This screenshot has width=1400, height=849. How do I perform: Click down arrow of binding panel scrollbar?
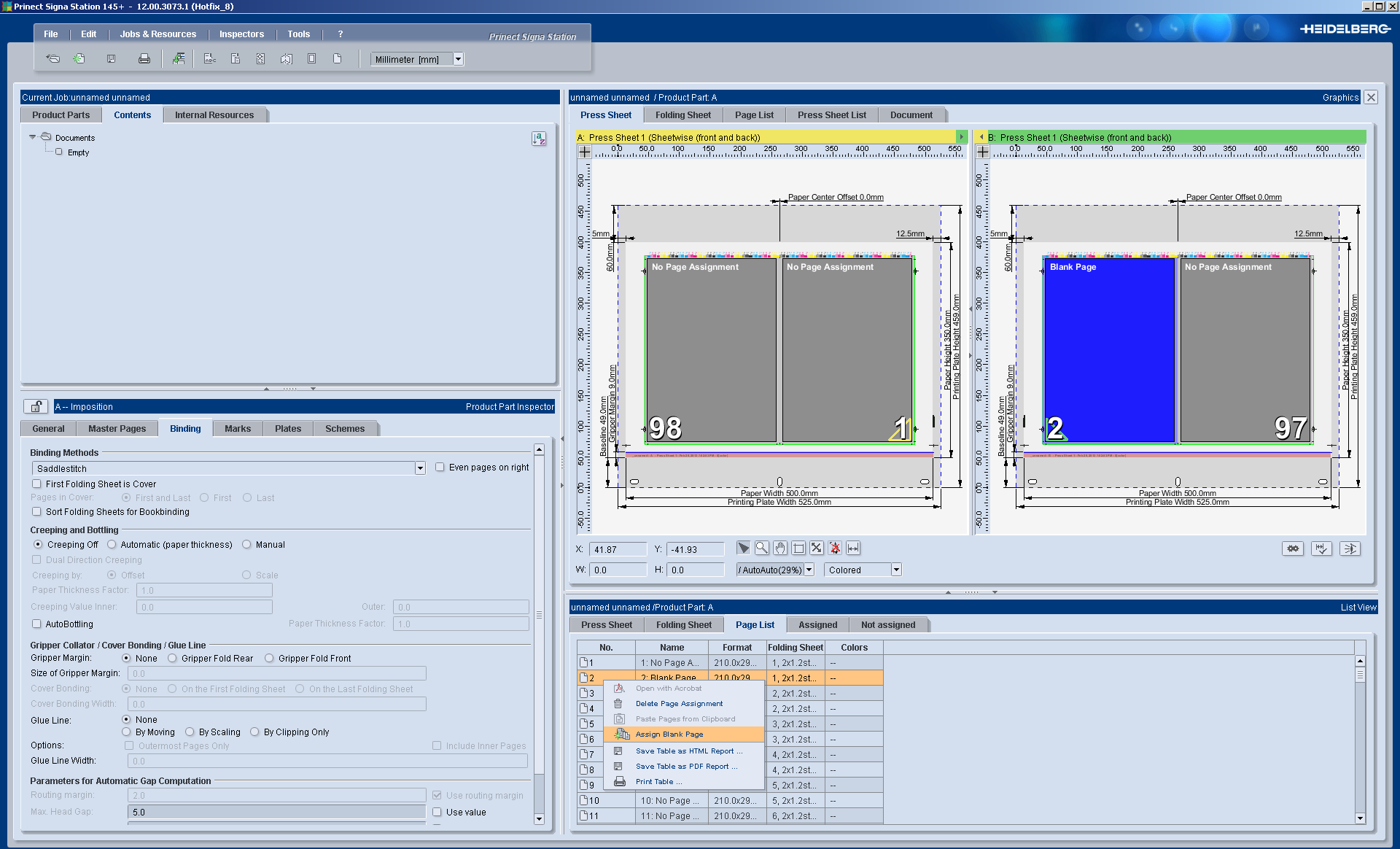[539, 819]
